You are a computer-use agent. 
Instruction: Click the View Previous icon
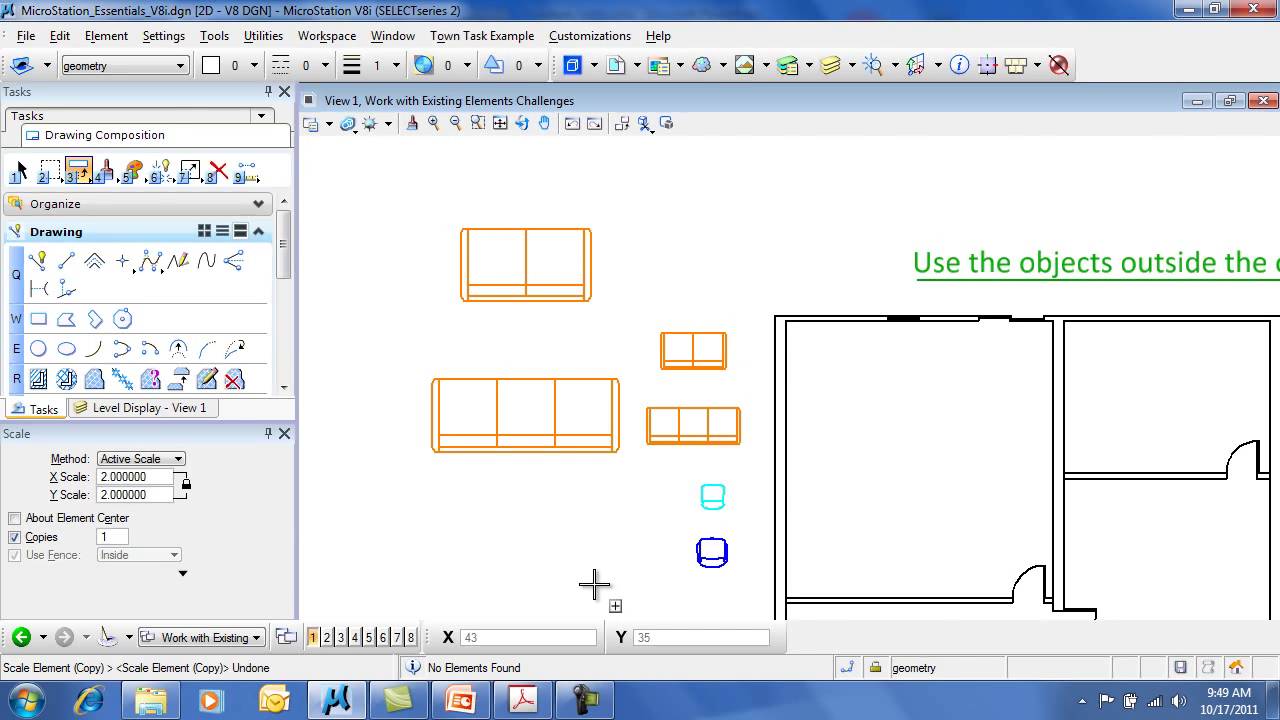click(572, 123)
